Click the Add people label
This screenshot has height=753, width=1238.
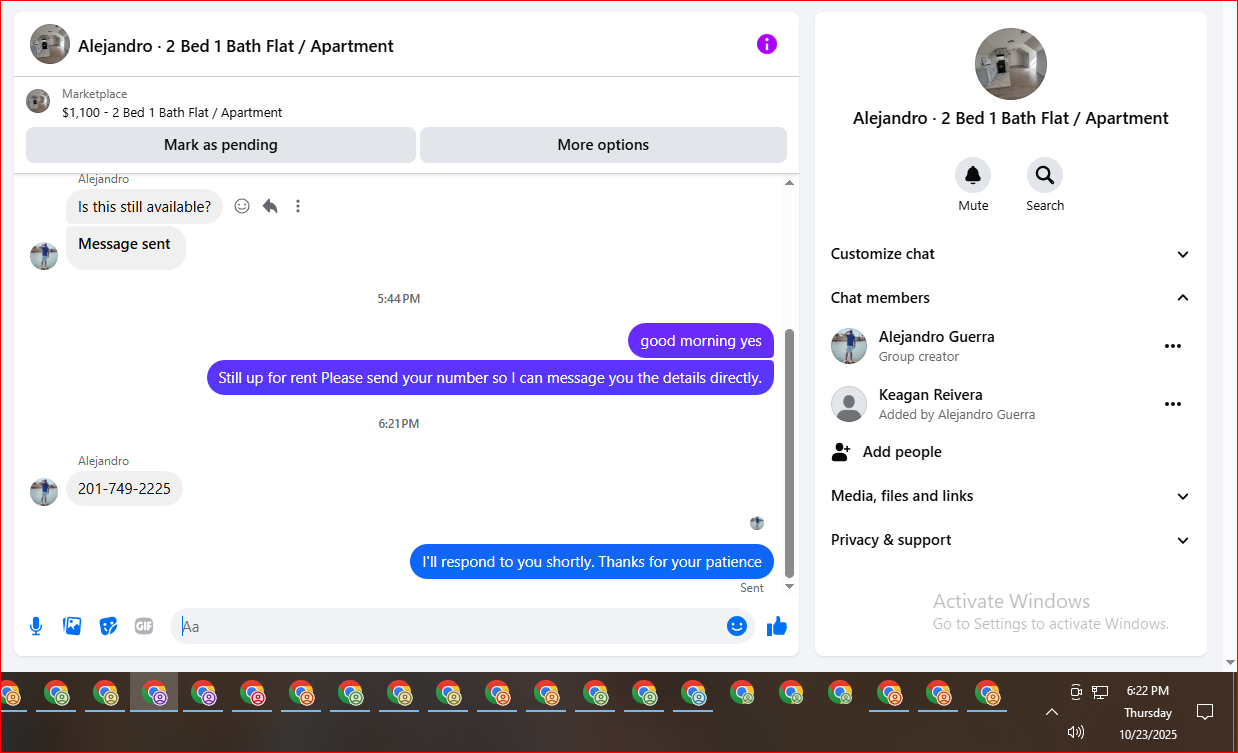click(902, 452)
